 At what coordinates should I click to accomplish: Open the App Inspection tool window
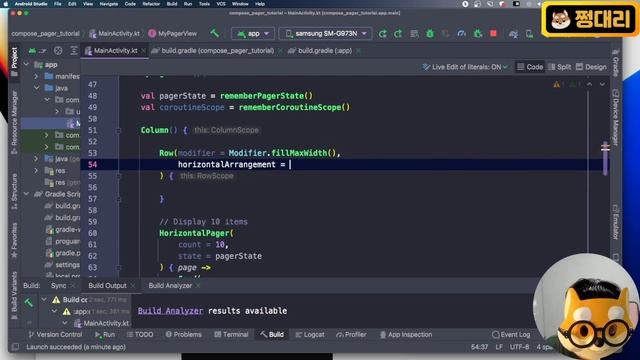(406, 334)
